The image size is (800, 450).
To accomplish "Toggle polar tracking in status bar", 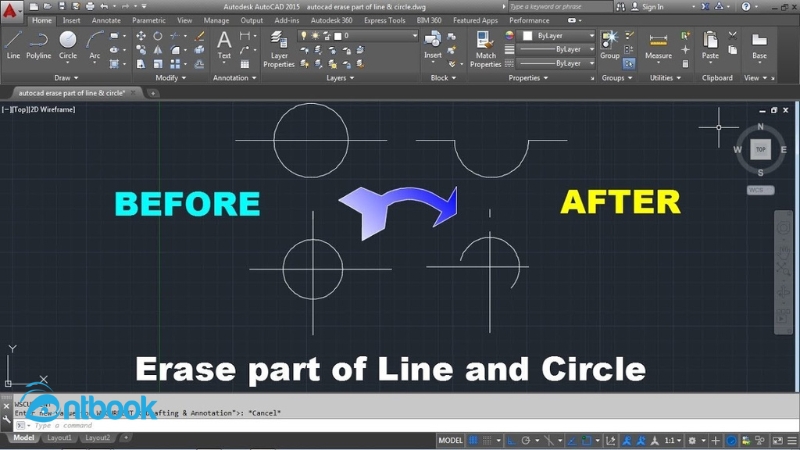I will (x=526, y=440).
